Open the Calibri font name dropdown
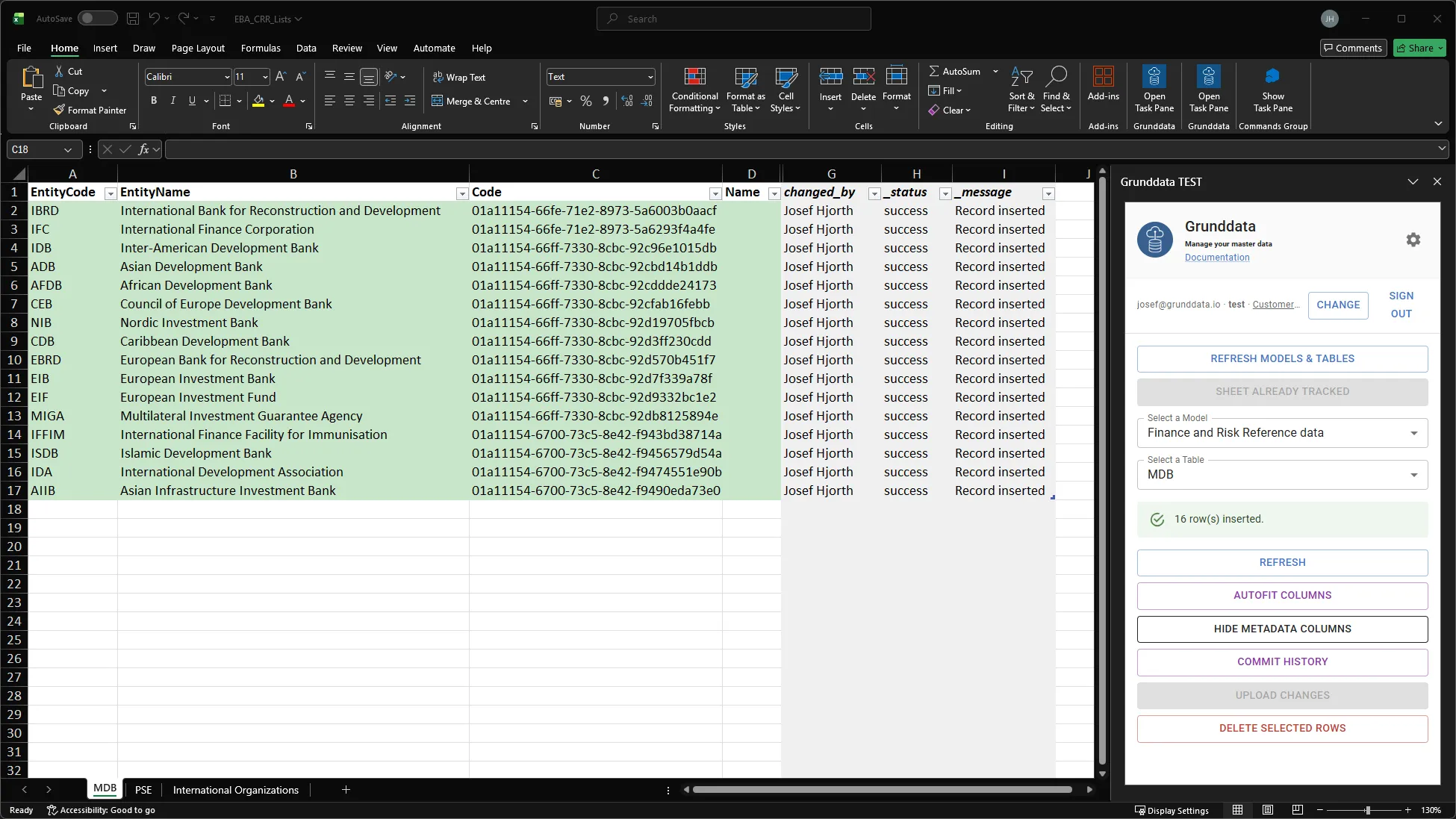This screenshot has height=819, width=1456. pyautogui.click(x=227, y=77)
